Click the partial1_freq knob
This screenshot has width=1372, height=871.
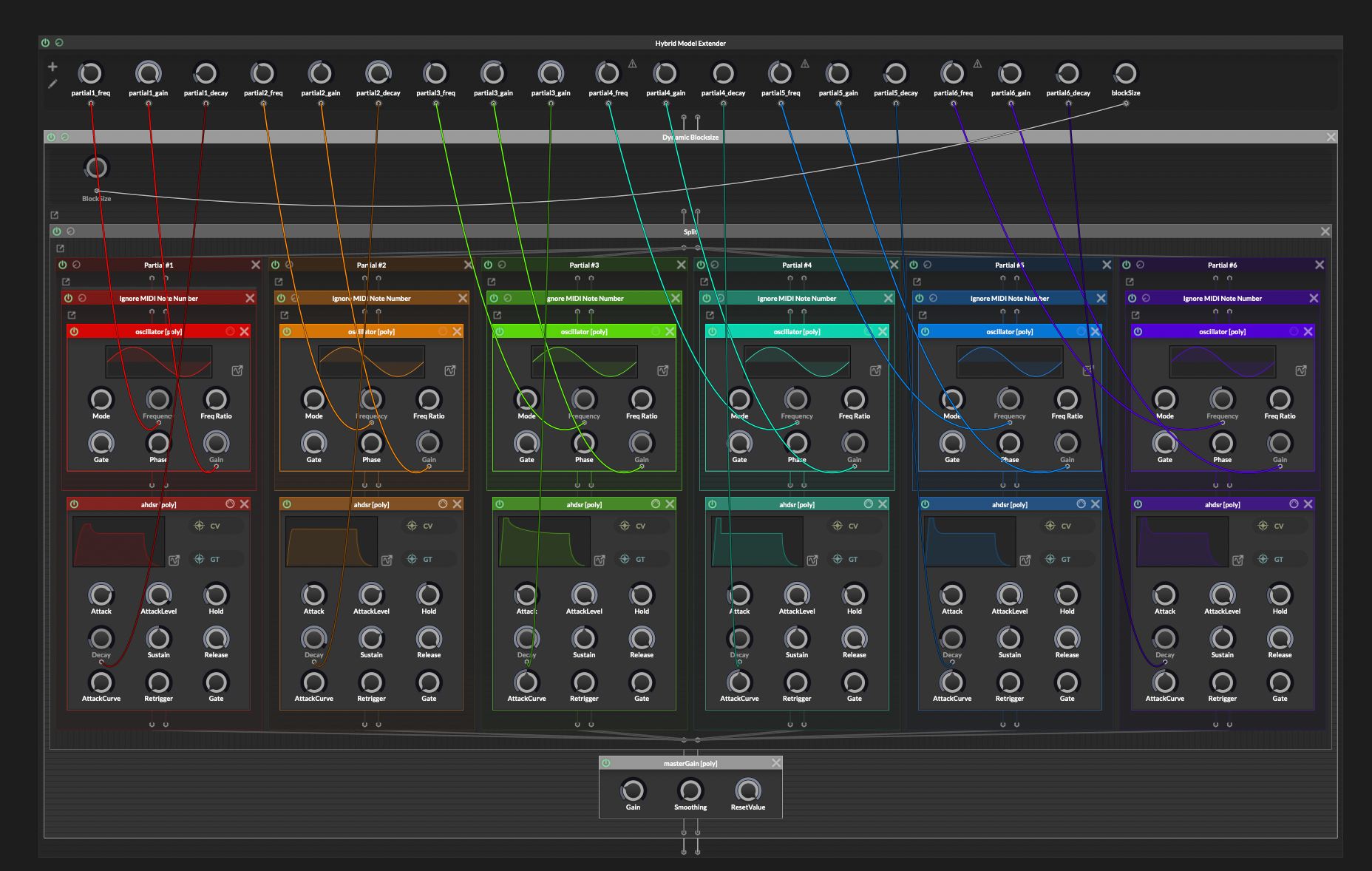pos(90,73)
